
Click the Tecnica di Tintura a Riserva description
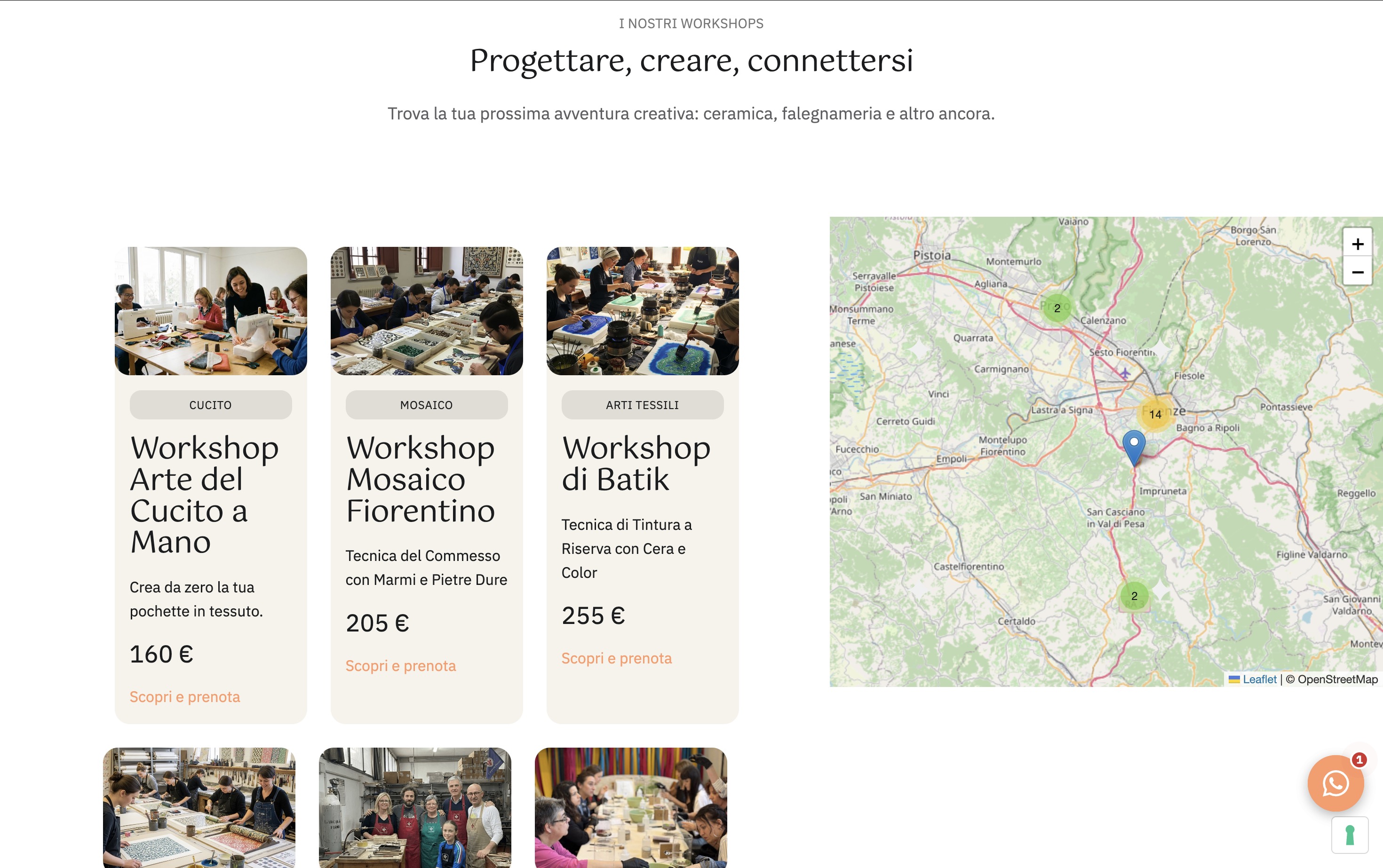pyautogui.click(x=627, y=549)
